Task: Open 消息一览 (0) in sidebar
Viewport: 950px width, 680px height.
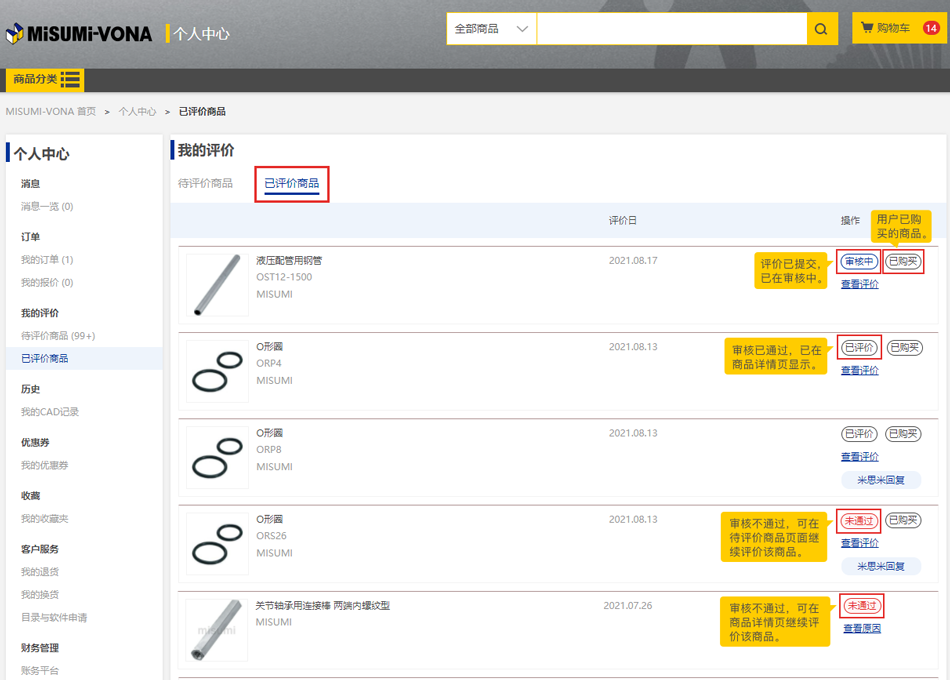Action: (x=47, y=207)
